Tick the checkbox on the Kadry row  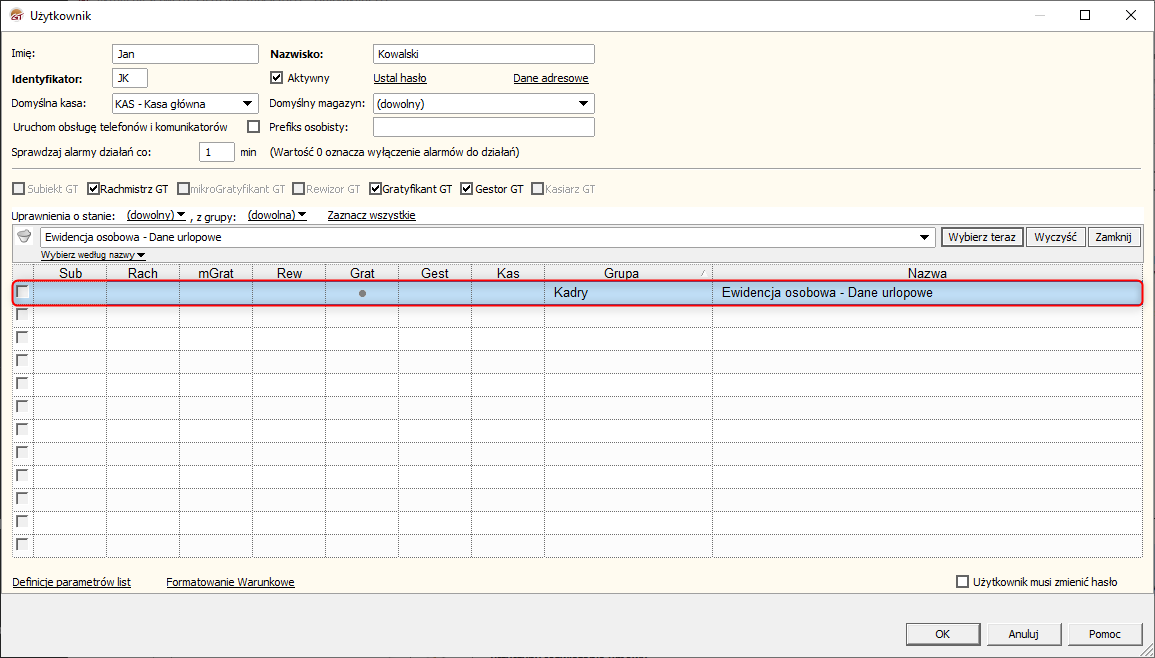pos(23,292)
